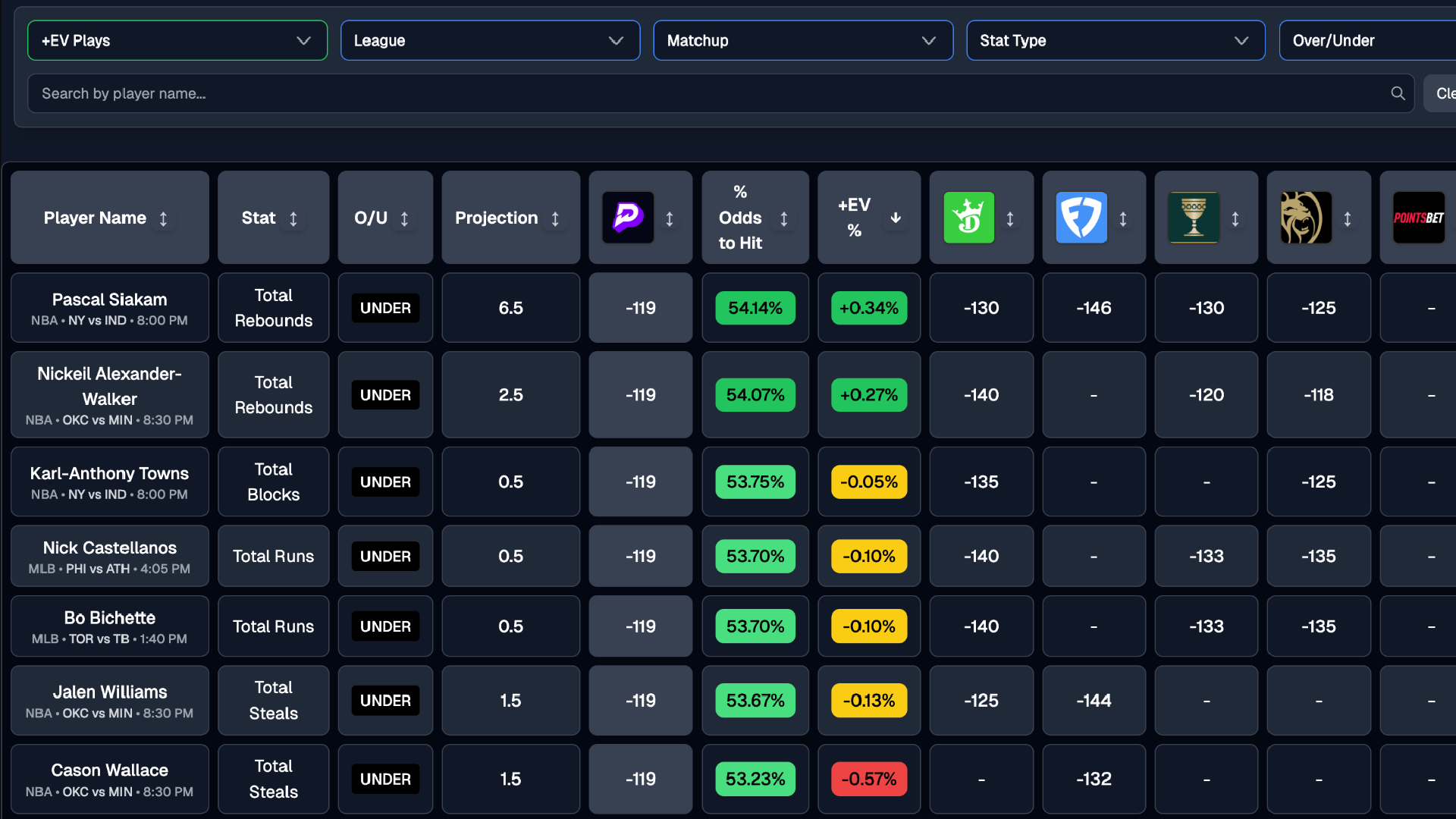Select Nickeil Alexander-Walker player name
Image resolution: width=1456 pixels, height=819 pixels.
pyautogui.click(x=109, y=386)
